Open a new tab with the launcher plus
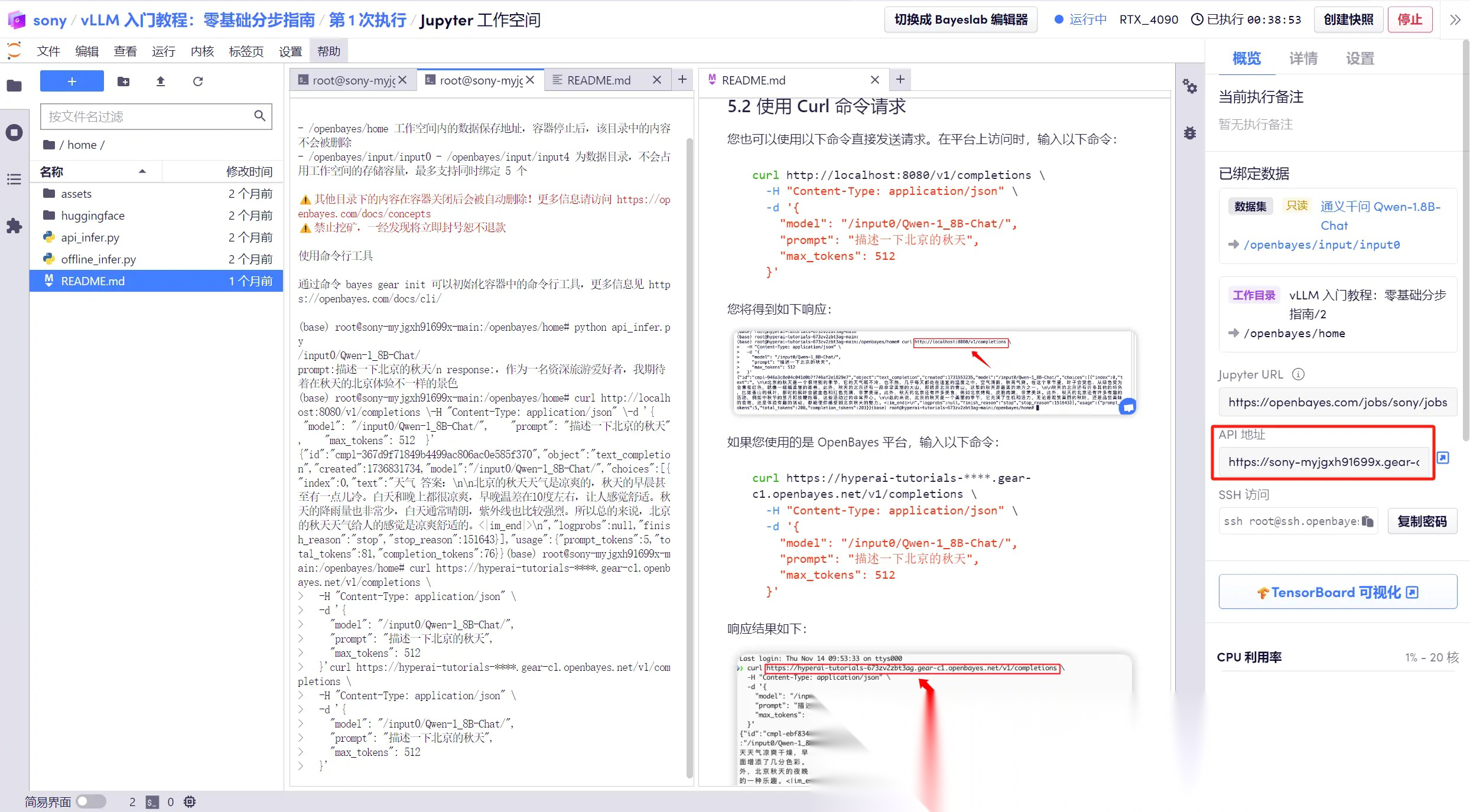 [x=682, y=80]
